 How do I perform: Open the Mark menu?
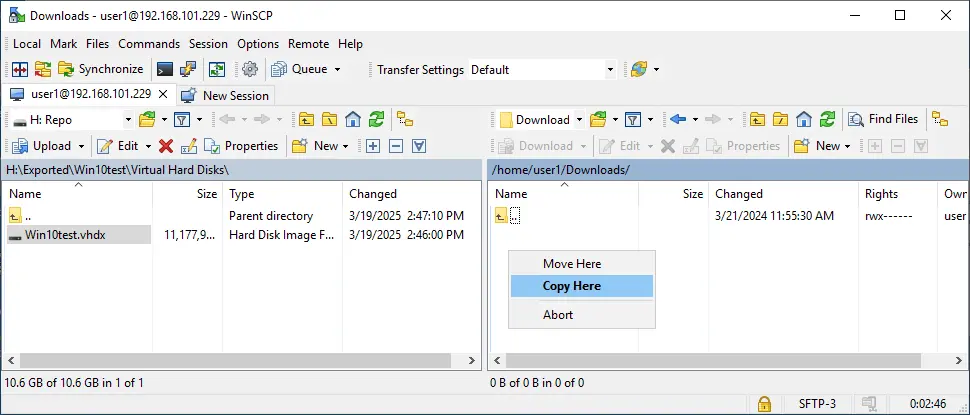tap(64, 44)
